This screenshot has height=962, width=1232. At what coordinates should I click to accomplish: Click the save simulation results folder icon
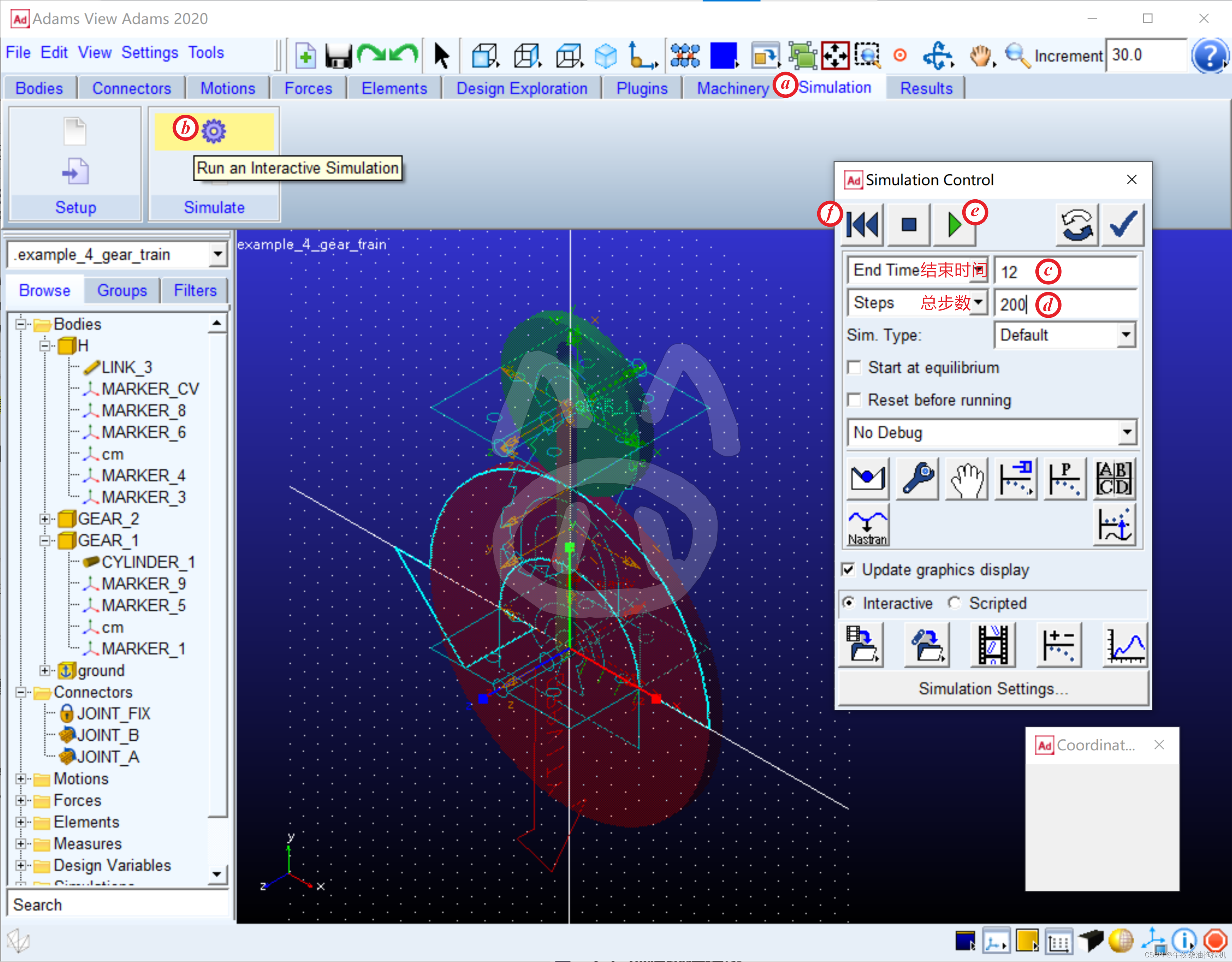[x=861, y=645]
